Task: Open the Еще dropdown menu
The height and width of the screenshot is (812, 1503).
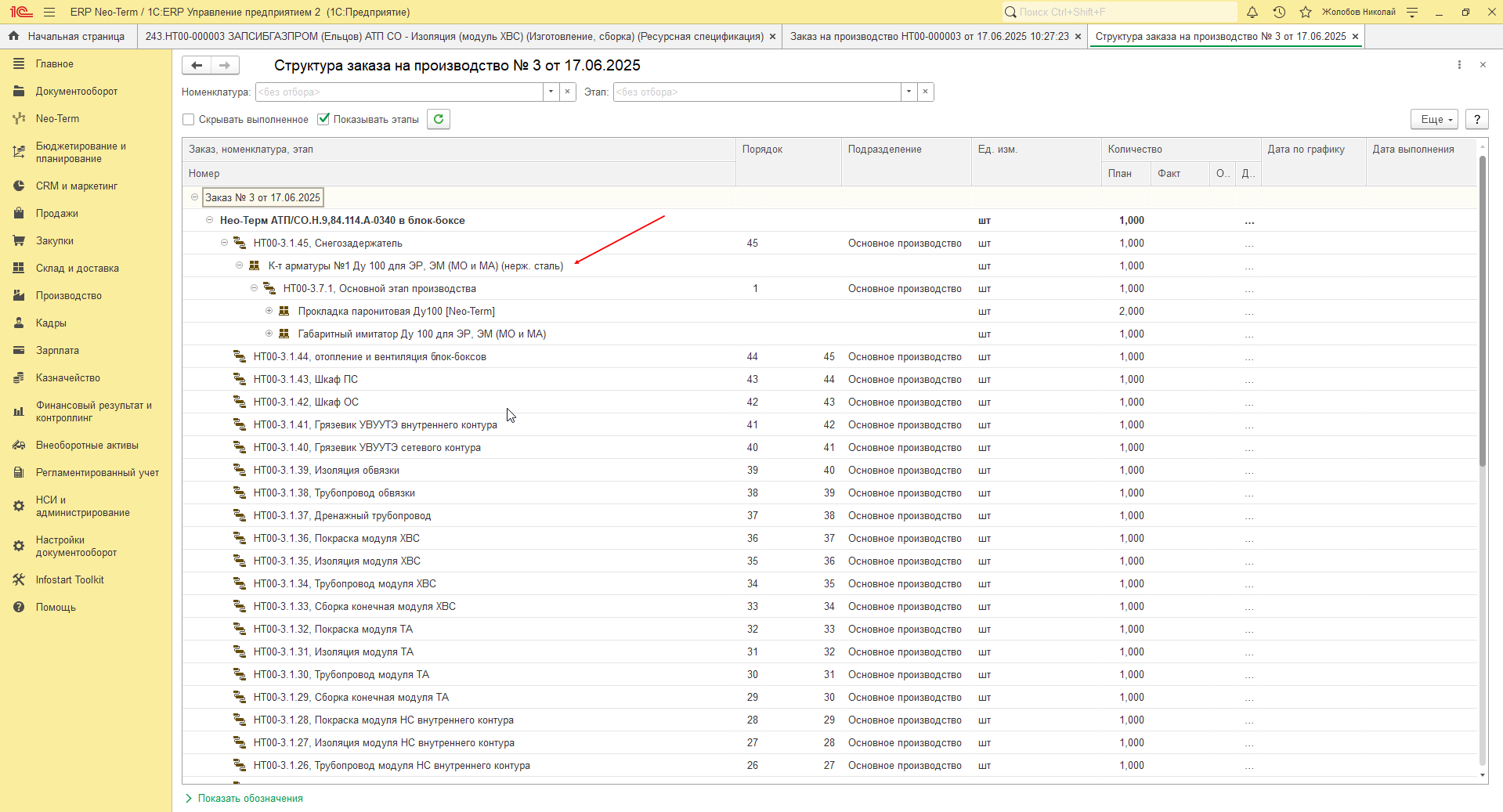Action: click(x=1434, y=119)
